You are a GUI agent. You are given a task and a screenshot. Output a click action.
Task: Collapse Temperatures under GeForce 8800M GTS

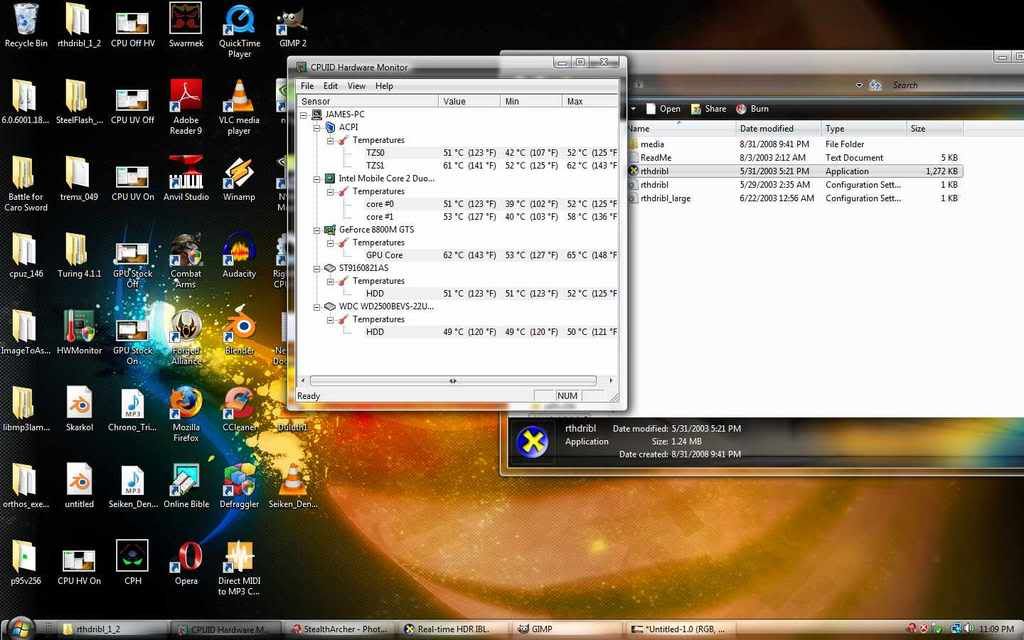pyautogui.click(x=330, y=242)
